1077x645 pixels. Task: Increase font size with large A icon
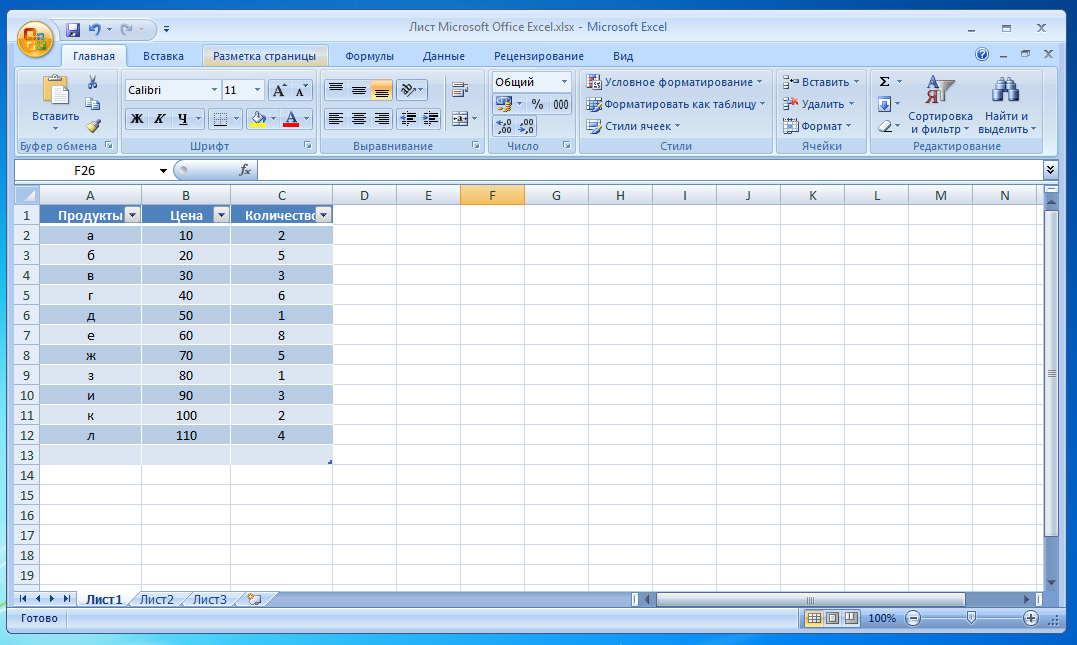pyautogui.click(x=279, y=90)
